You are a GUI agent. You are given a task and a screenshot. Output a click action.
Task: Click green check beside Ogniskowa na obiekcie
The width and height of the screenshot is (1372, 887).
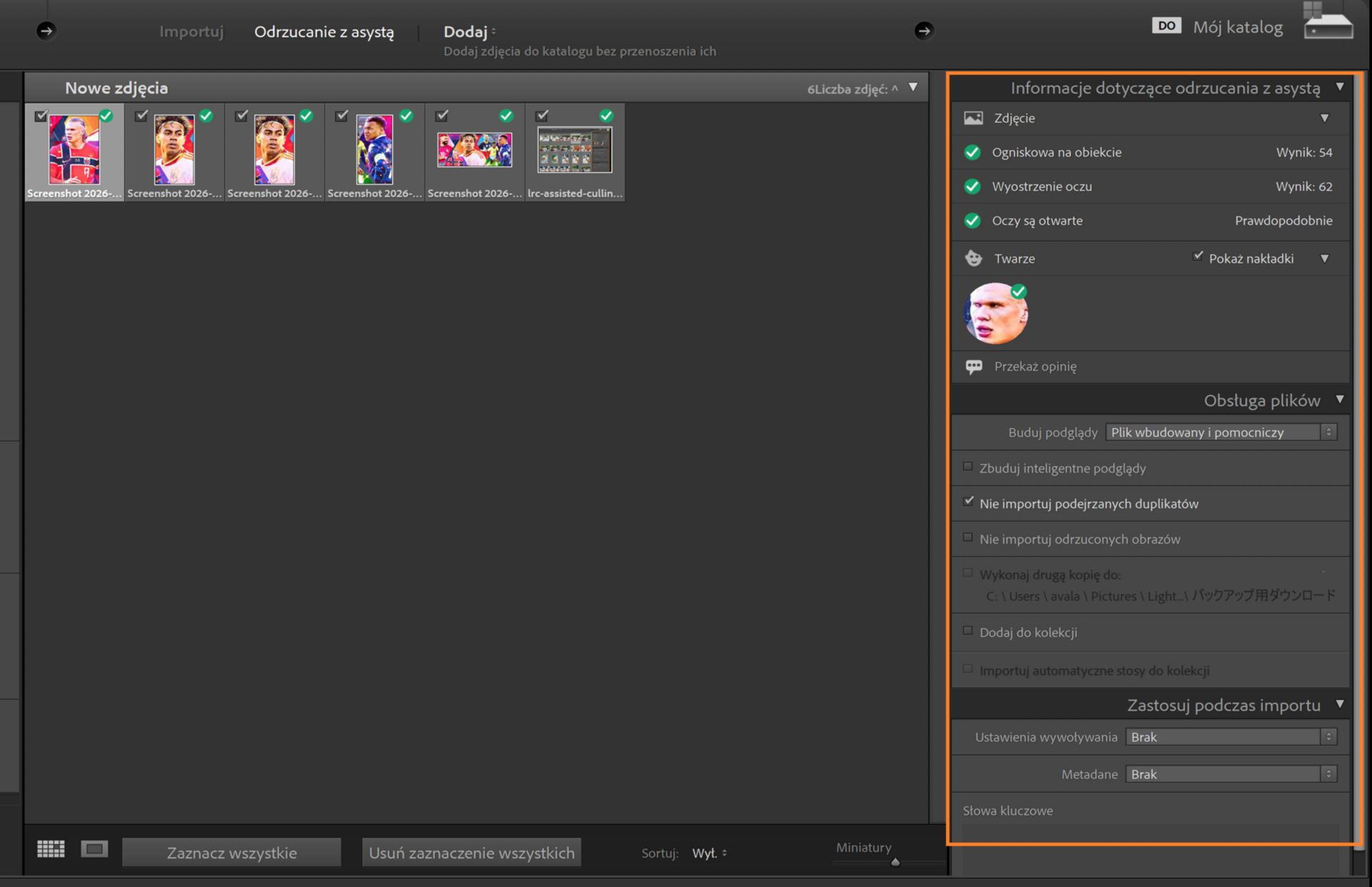pos(973,152)
